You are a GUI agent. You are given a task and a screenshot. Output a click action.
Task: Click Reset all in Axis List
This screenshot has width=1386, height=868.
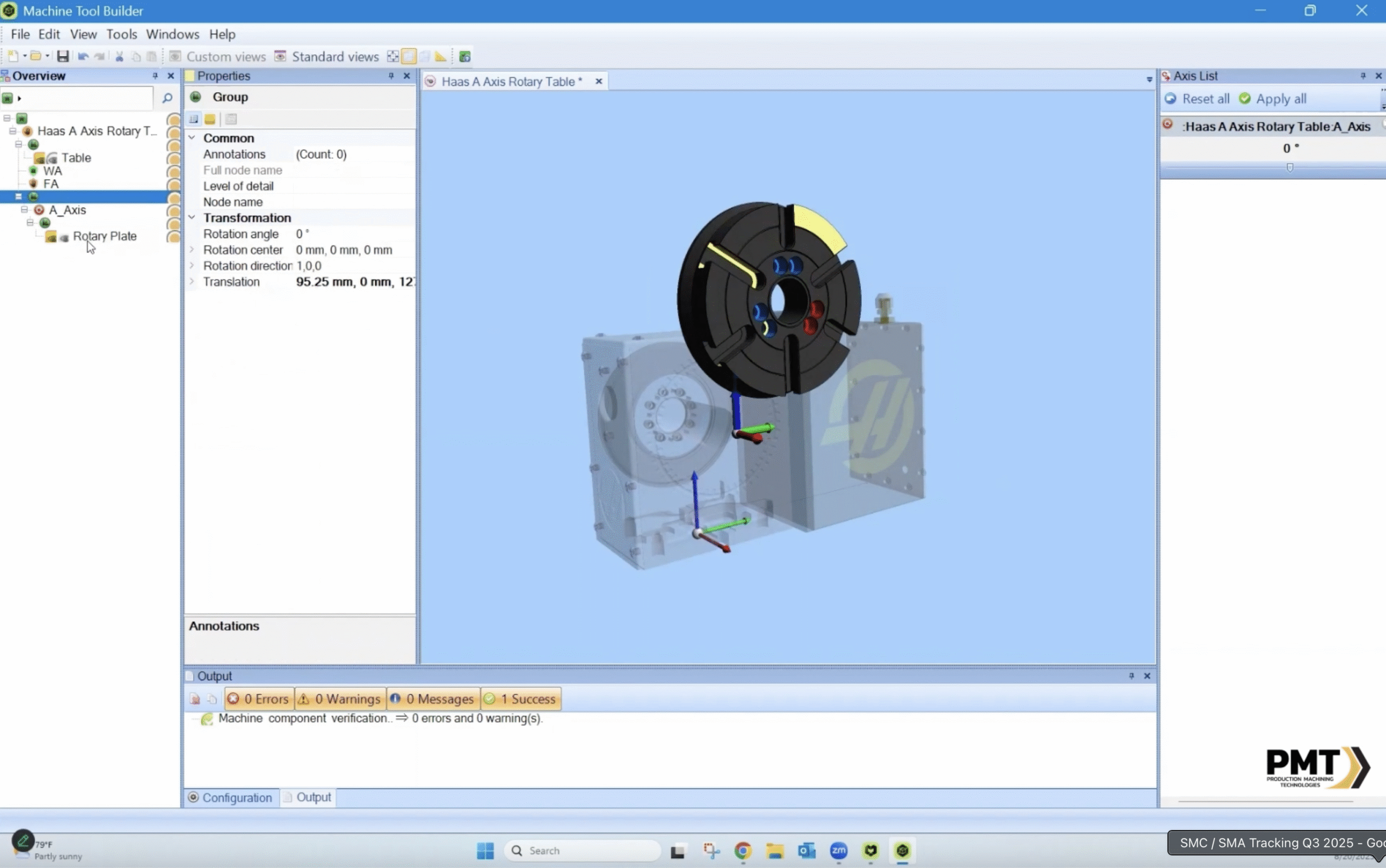pos(1197,99)
